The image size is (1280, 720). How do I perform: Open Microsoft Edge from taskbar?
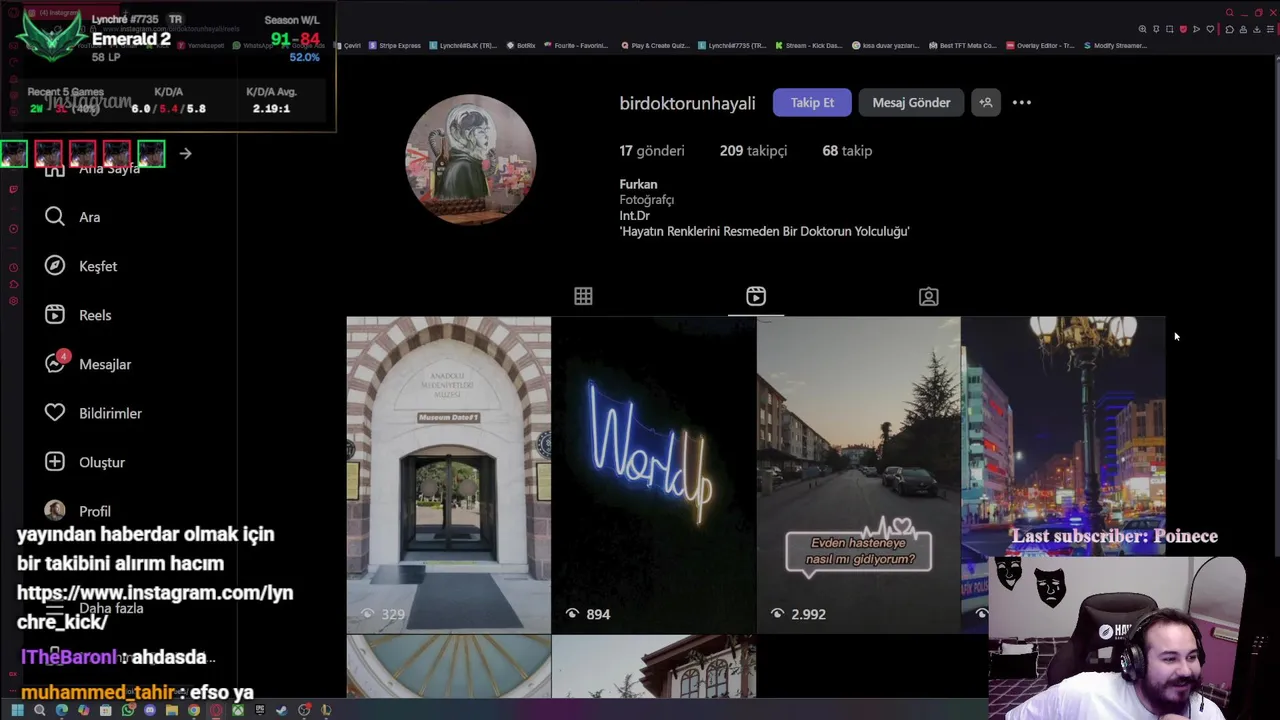[x=62, y=710]
